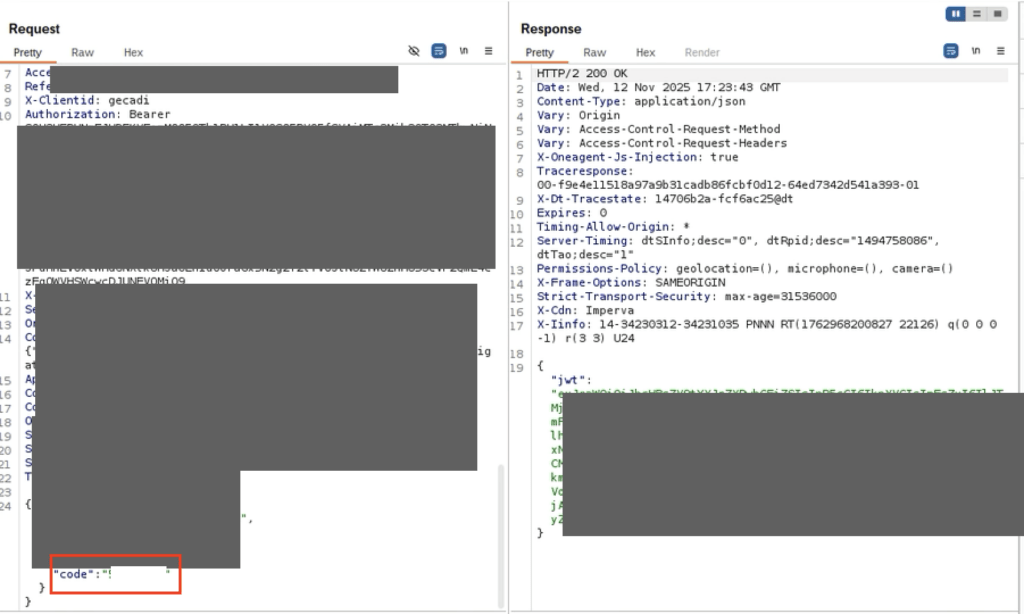Click the "code" field value in request body
Screen dimensions: 1024x614
pyautogui.click(x=140, y=574)
